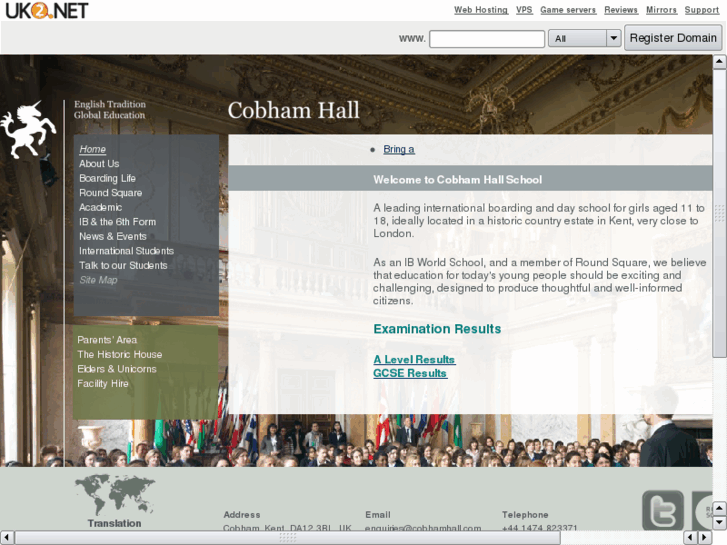Click the vertical scrollbar thumb
Image resolution: width=727 pixels, height=545 pixels.
tap(719, 213)
